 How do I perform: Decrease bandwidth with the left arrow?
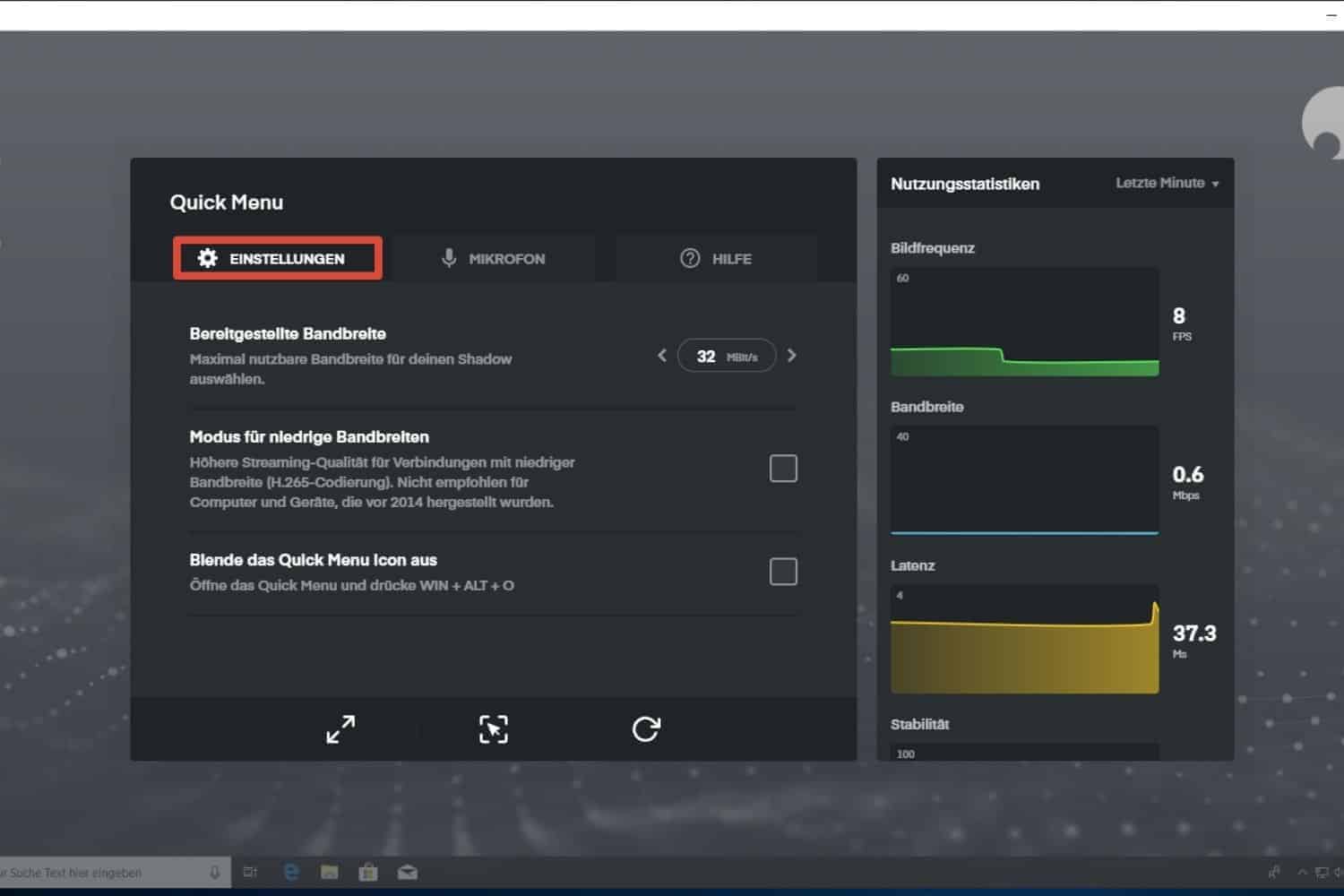pyautogui.click(x=662, y=356)
